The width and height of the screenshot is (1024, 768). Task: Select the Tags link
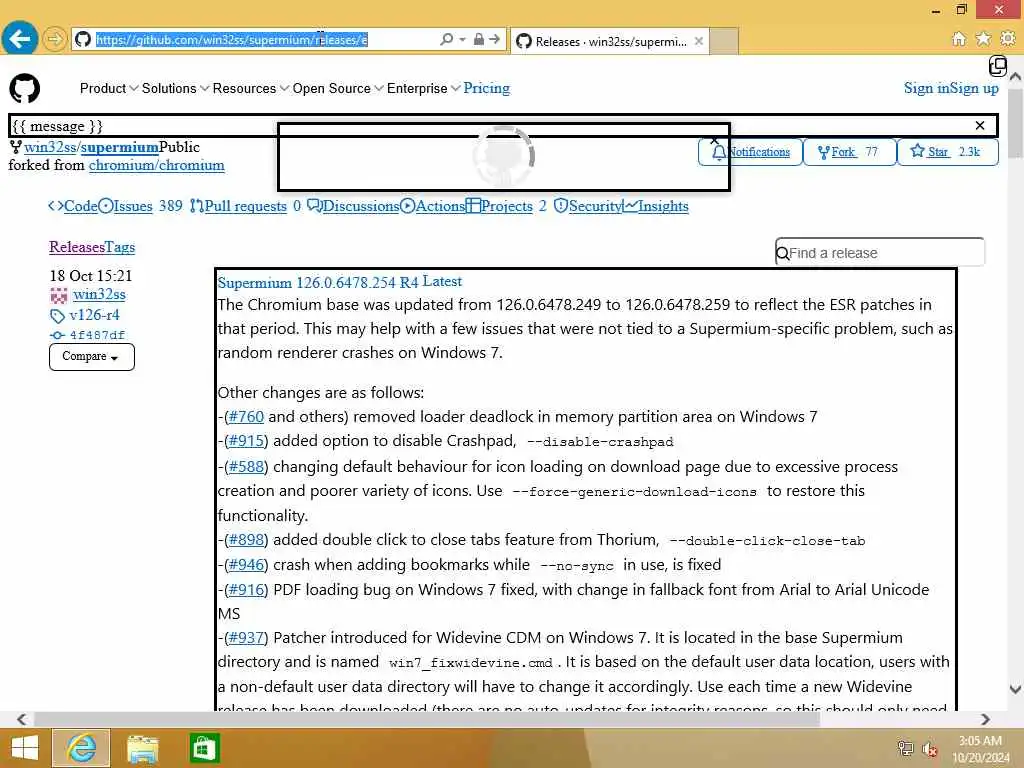(x=120, y=247)
